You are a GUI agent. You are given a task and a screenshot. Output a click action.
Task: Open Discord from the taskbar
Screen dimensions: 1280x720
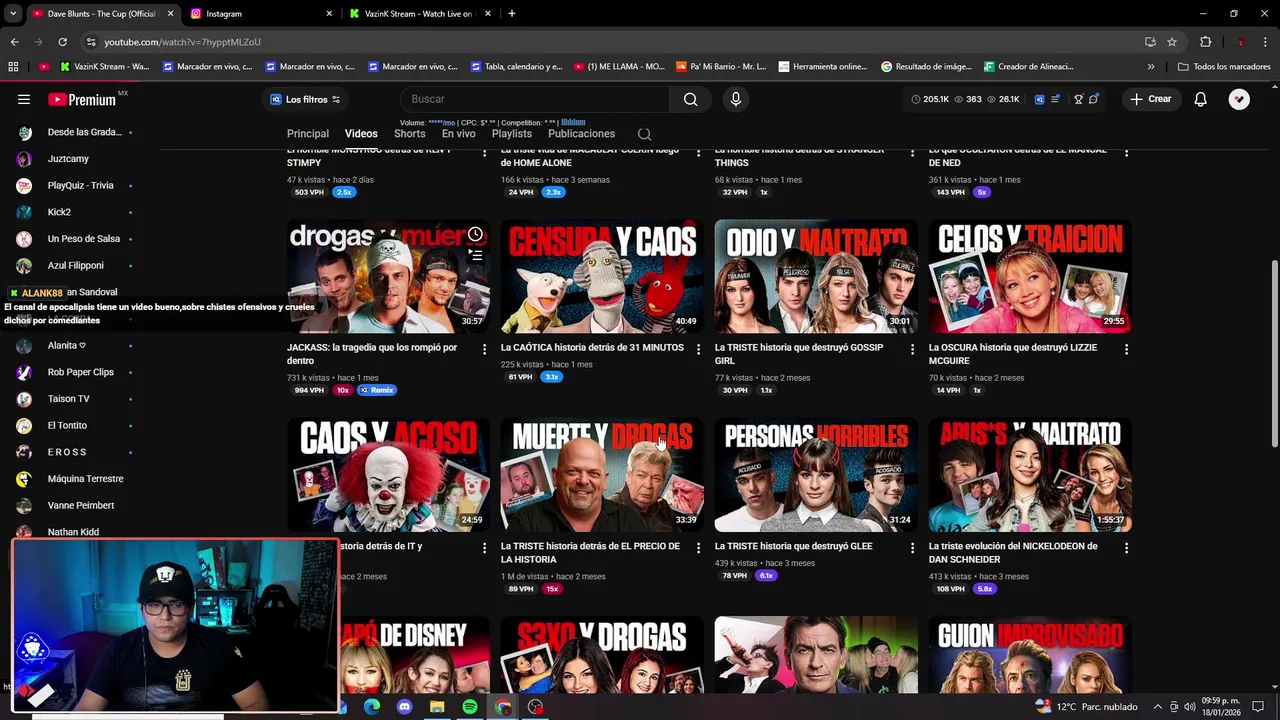(404, 707)
